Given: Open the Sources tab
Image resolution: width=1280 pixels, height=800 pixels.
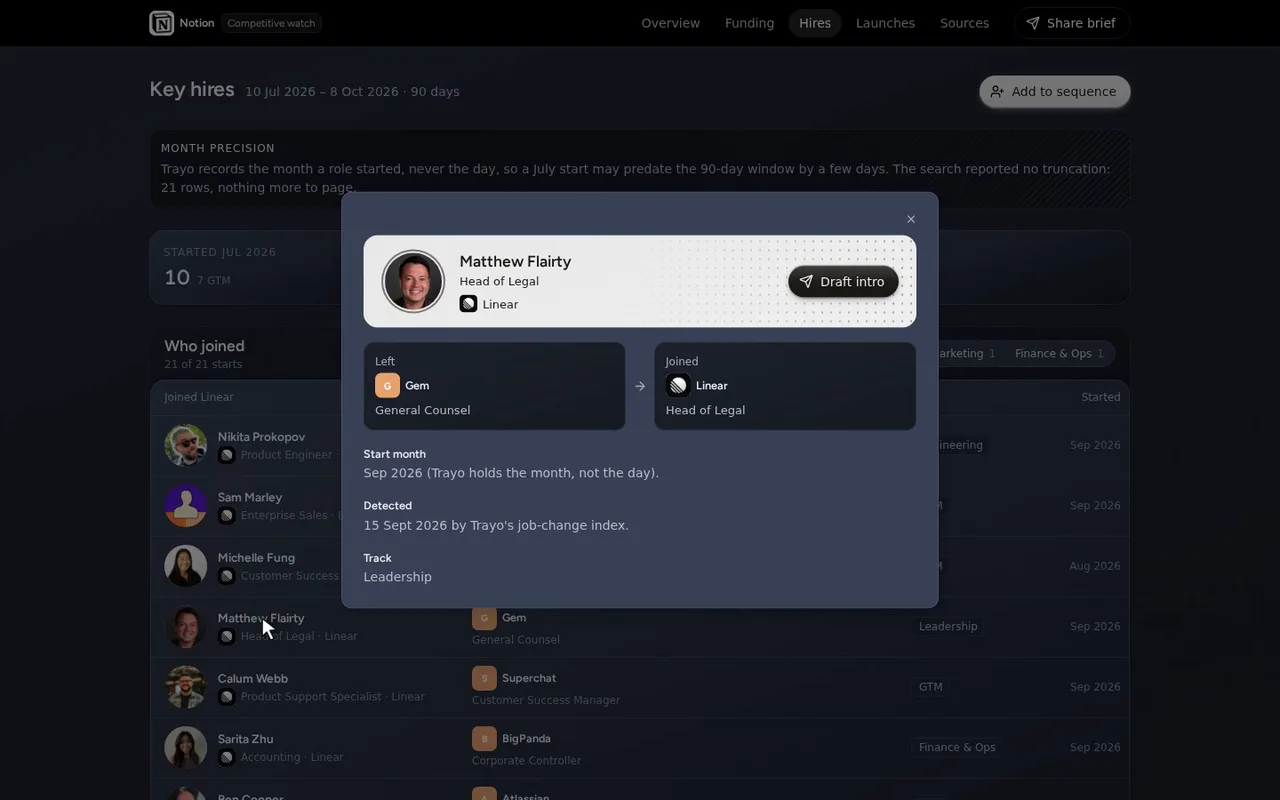Looking at the screenshot, I should [964, 23].
